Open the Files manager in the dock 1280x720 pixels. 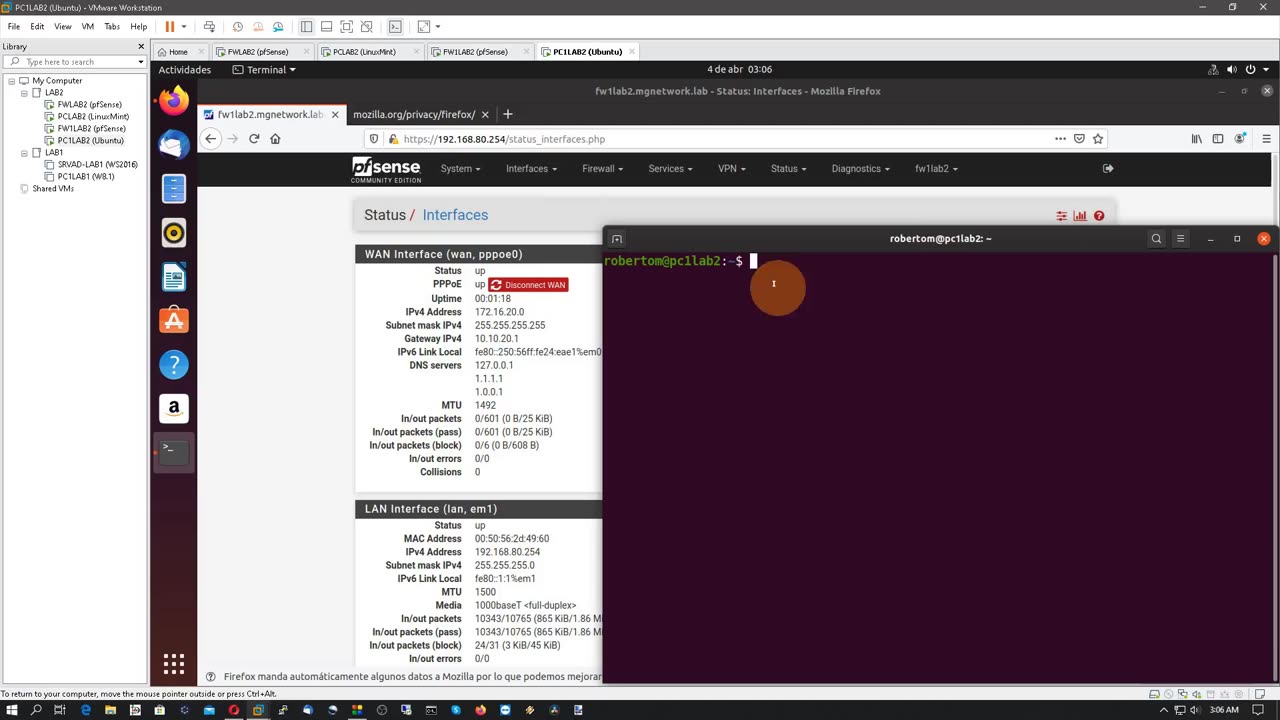(174, 189)
